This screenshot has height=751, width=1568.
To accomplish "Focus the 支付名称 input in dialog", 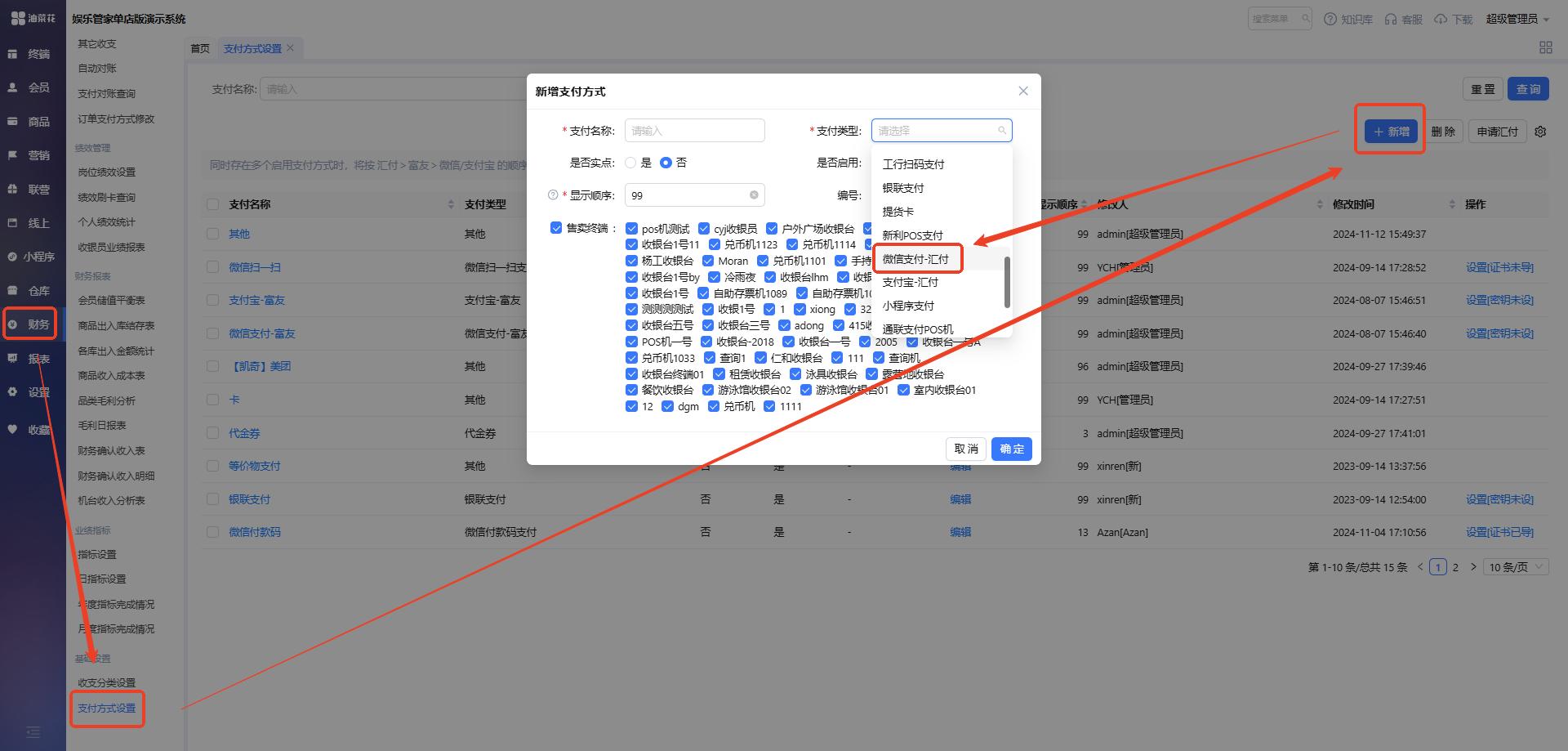I will [x=695, y=131].
